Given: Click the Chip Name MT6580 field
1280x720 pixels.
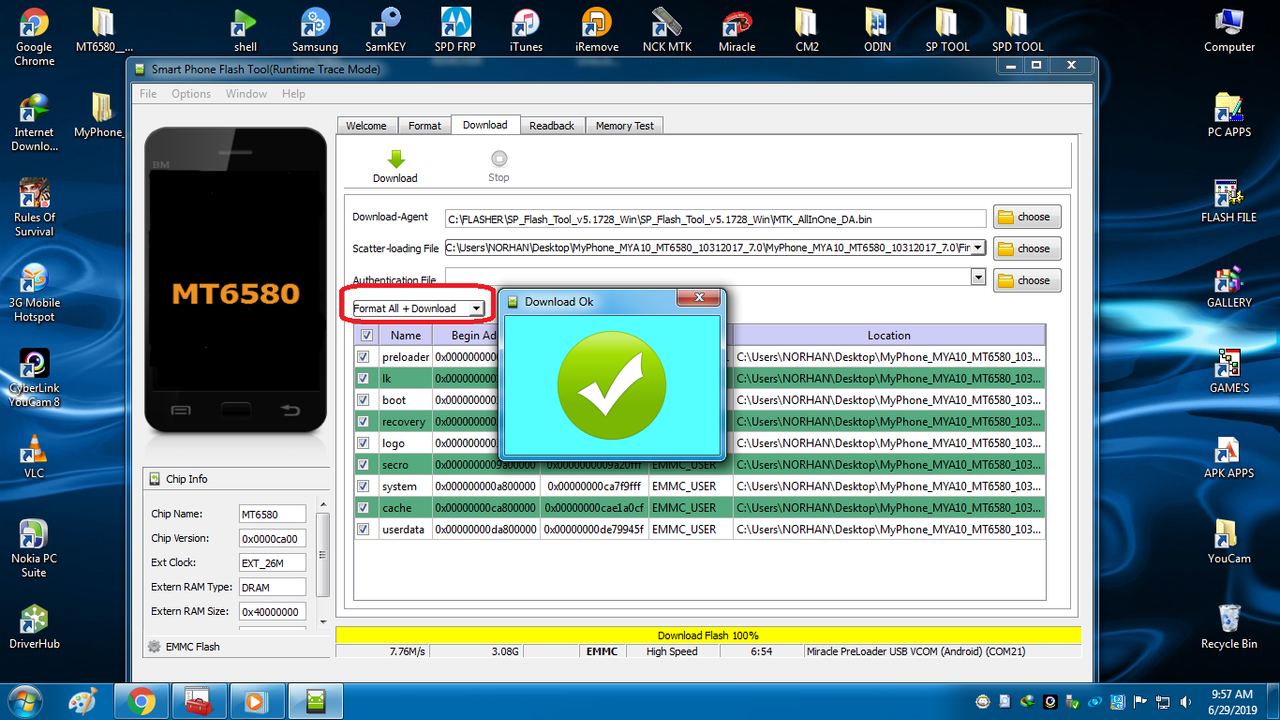Looking at the screenshot, I should tap(272, 514).
